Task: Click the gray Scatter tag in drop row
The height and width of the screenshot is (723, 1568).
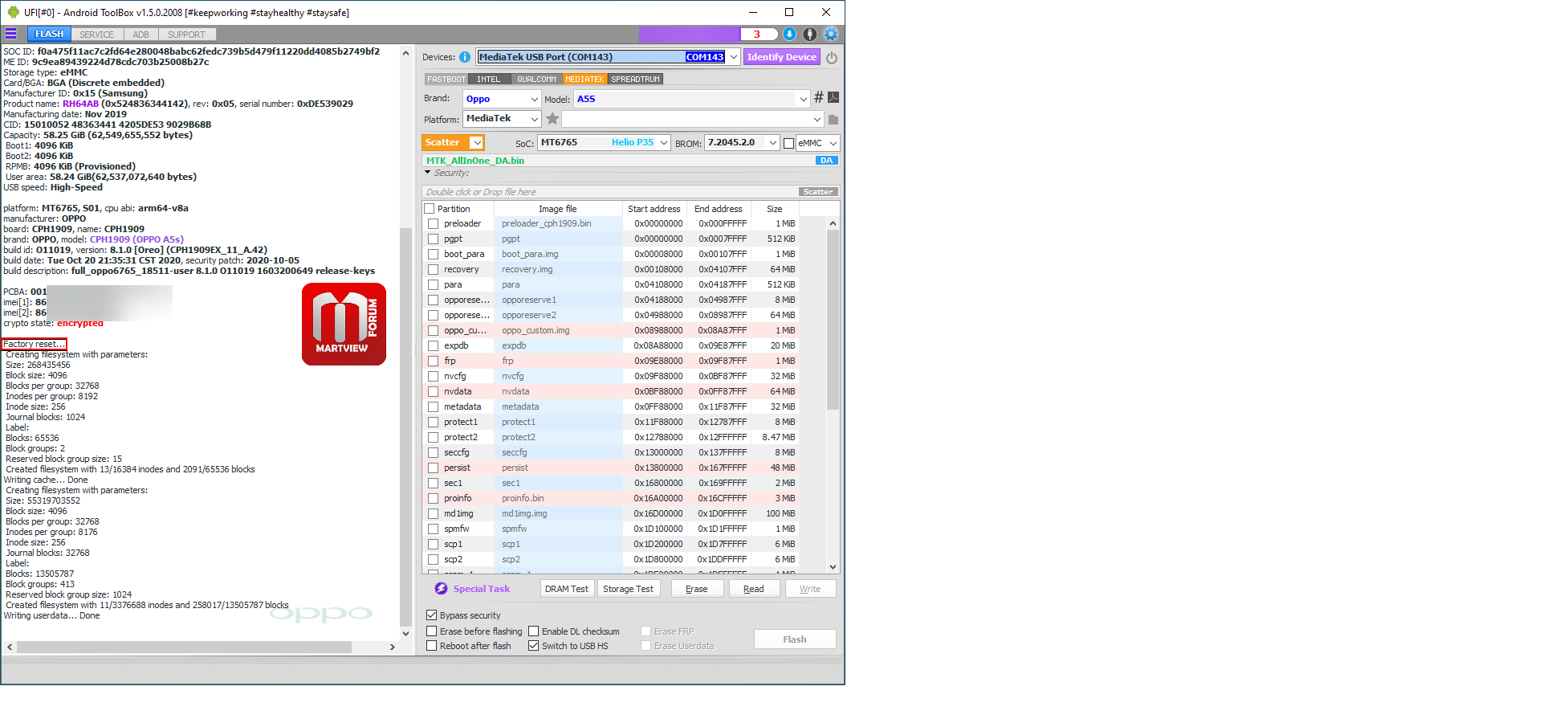Action: (818, 192)
